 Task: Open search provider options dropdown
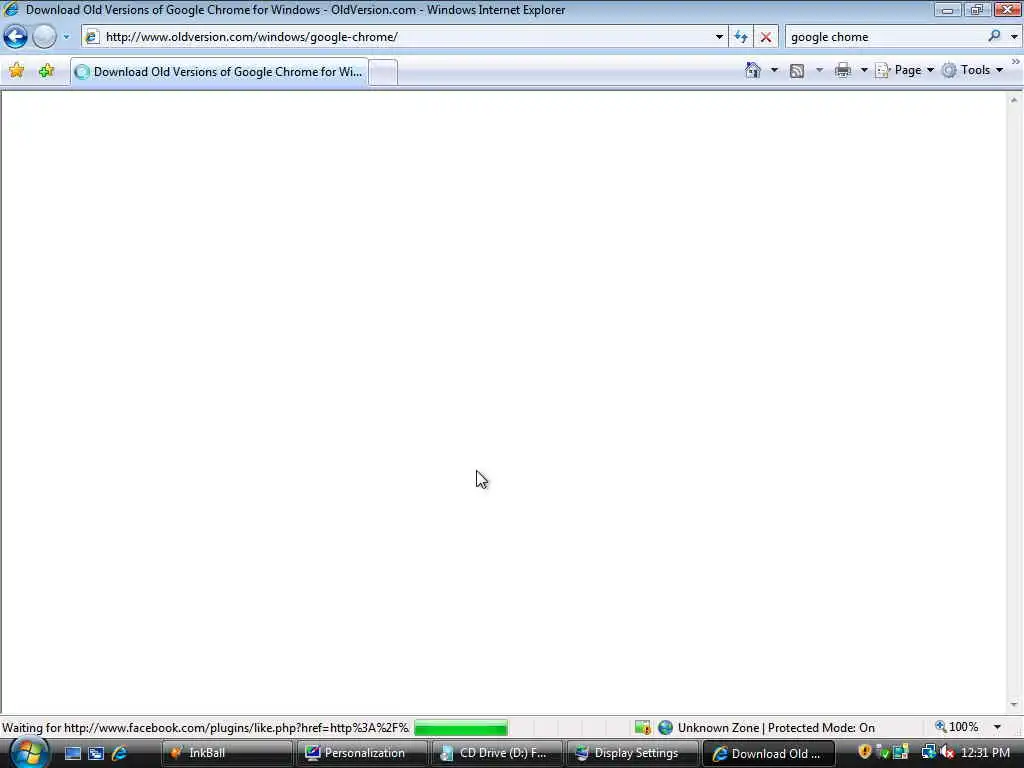coord(1014,37)
